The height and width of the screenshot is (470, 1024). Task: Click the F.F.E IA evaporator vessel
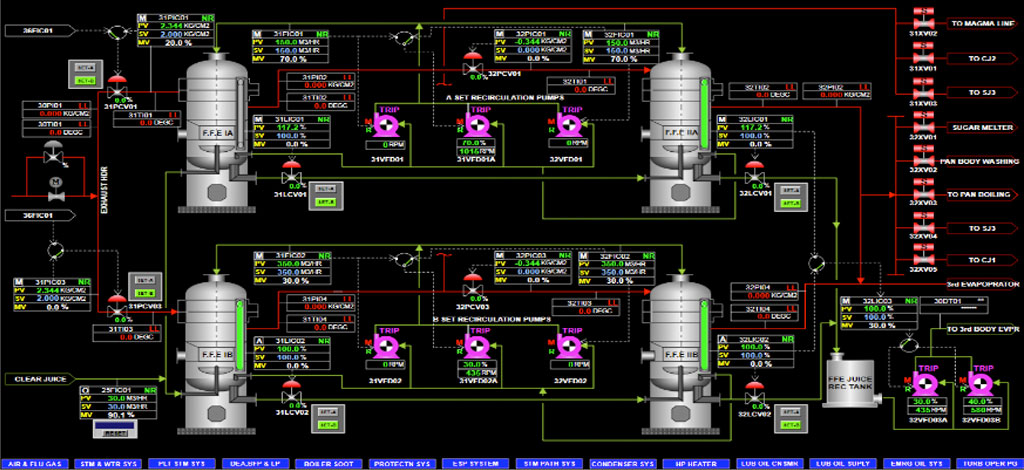click(x=216, y=134)
